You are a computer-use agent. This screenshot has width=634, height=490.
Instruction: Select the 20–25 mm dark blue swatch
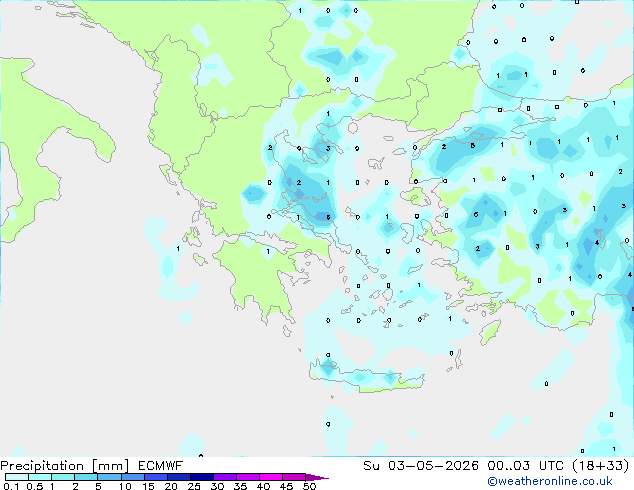point(179,477)
